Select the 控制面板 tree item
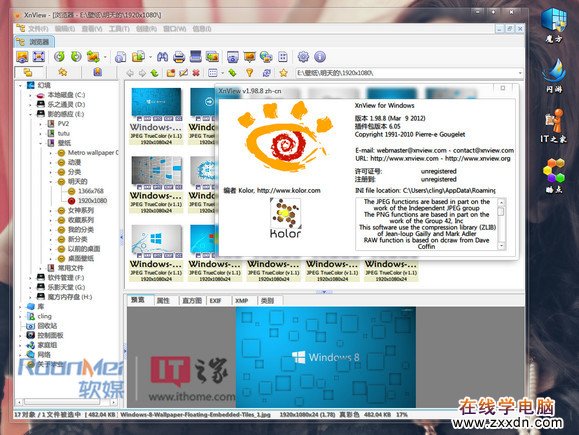The width and height of the screenshot is (579, 435). click(x=51, y=335)
